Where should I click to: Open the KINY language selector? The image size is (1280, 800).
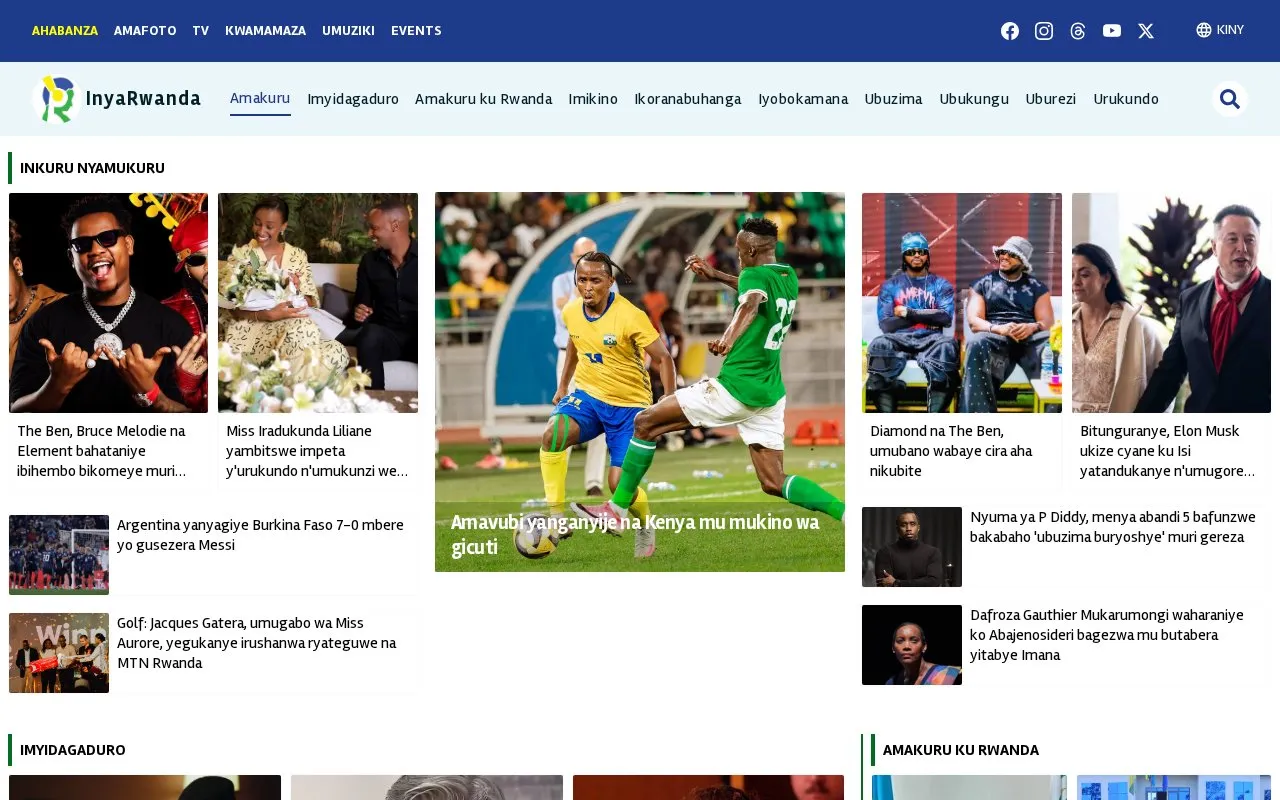pos(1220,30)
